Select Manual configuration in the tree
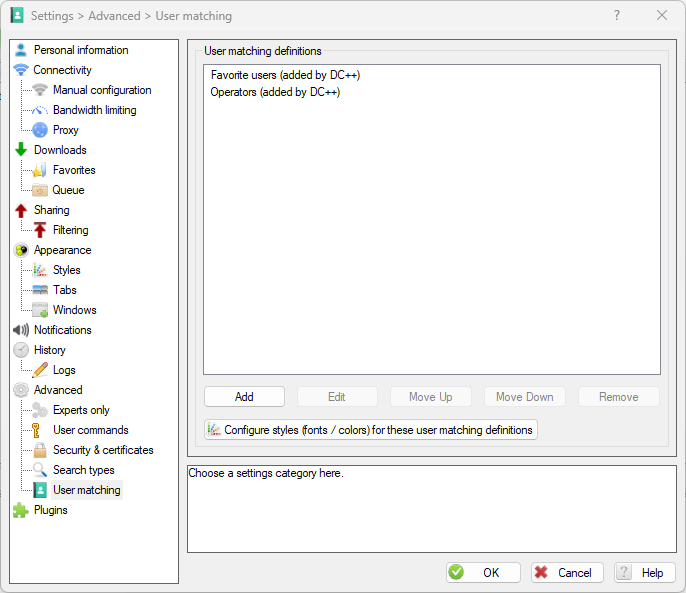The image size is (686, 593). coord(102,90)
